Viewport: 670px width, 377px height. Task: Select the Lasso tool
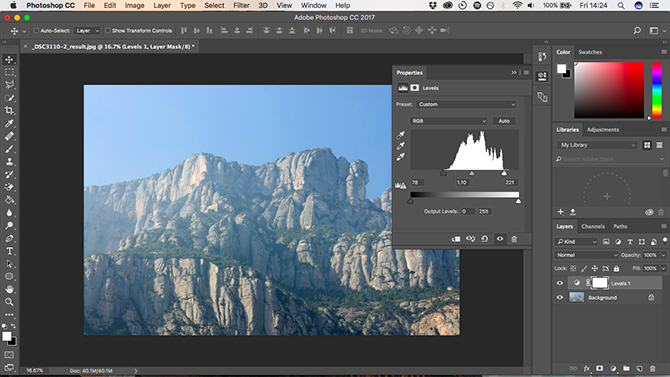pos(9,85)
